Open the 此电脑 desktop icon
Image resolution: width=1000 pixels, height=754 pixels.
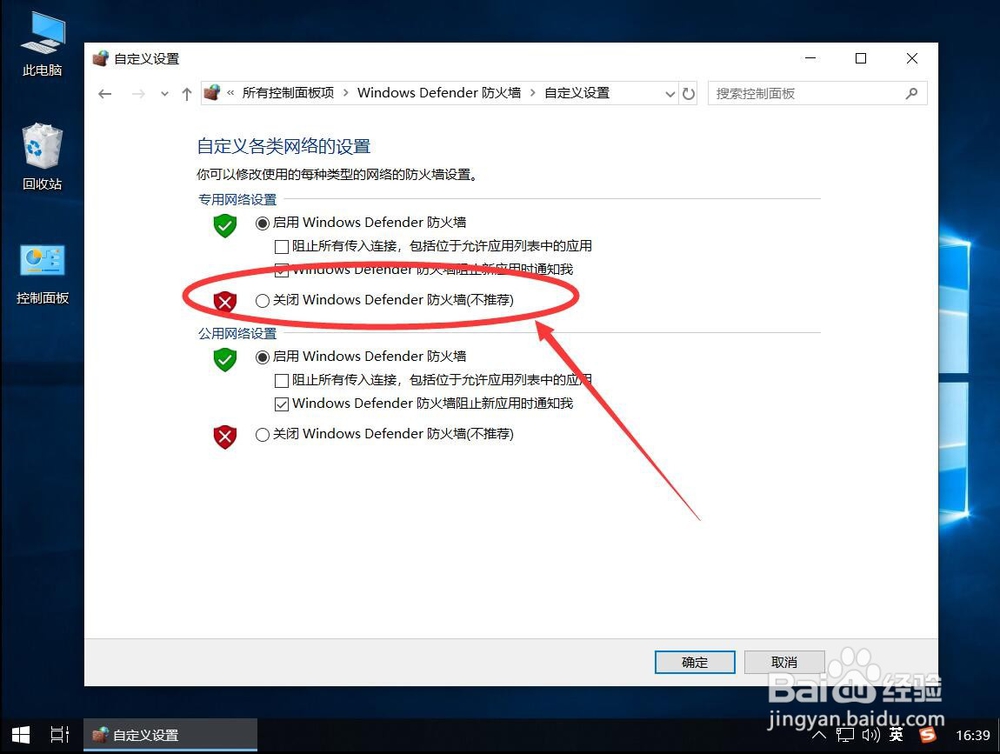click(42, 43)
